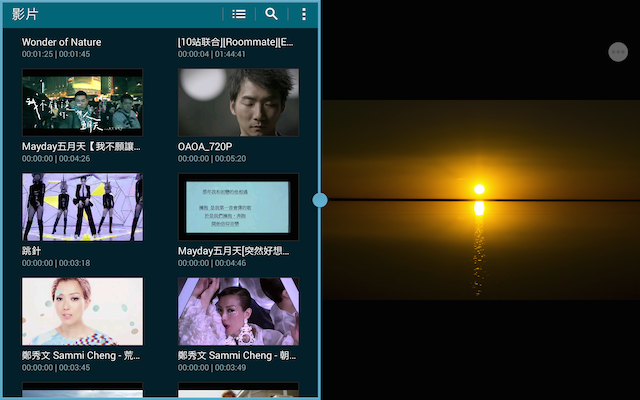Open the search icon in video header

click(271, 14)
